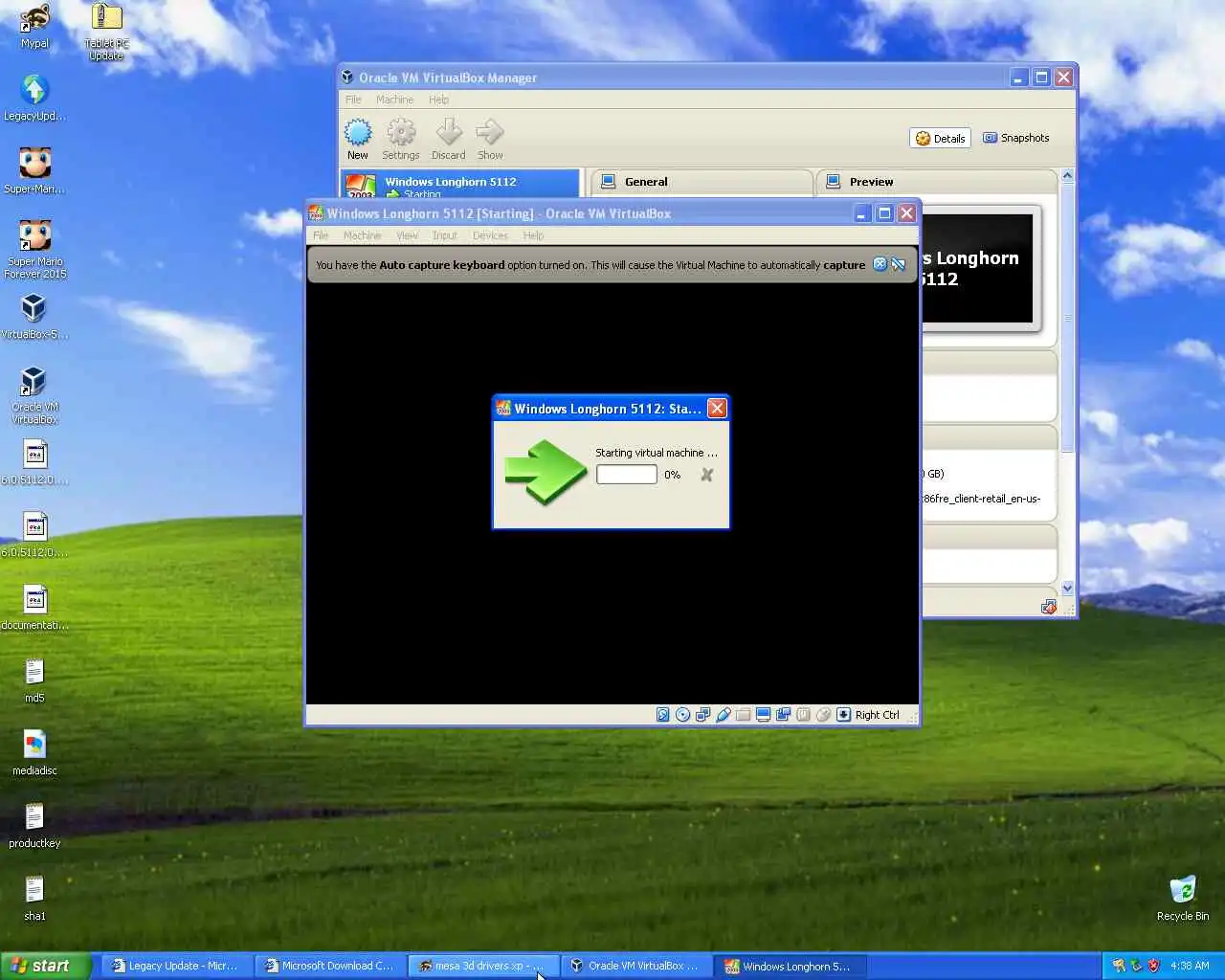The image size is (1225, 980).
Task: Click Manager details scrollbar down arrow
Action: pos(1067,589)
